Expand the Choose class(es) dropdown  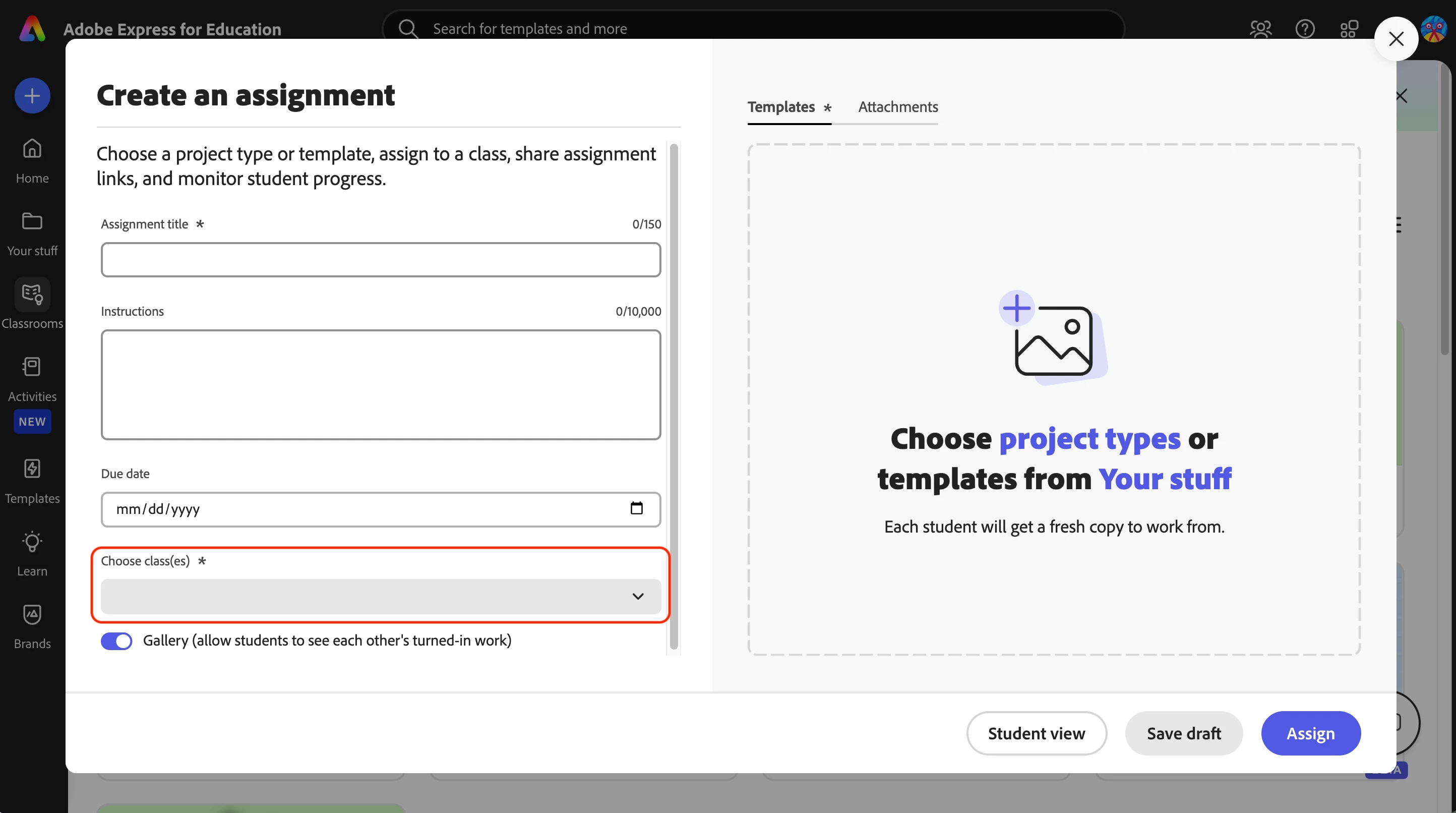tap(381, 597)
